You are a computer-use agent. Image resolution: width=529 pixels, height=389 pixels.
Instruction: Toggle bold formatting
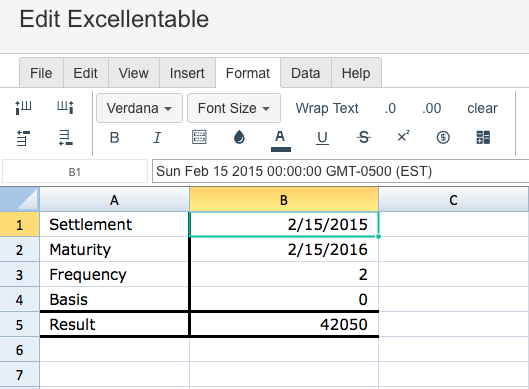[114, 138]
